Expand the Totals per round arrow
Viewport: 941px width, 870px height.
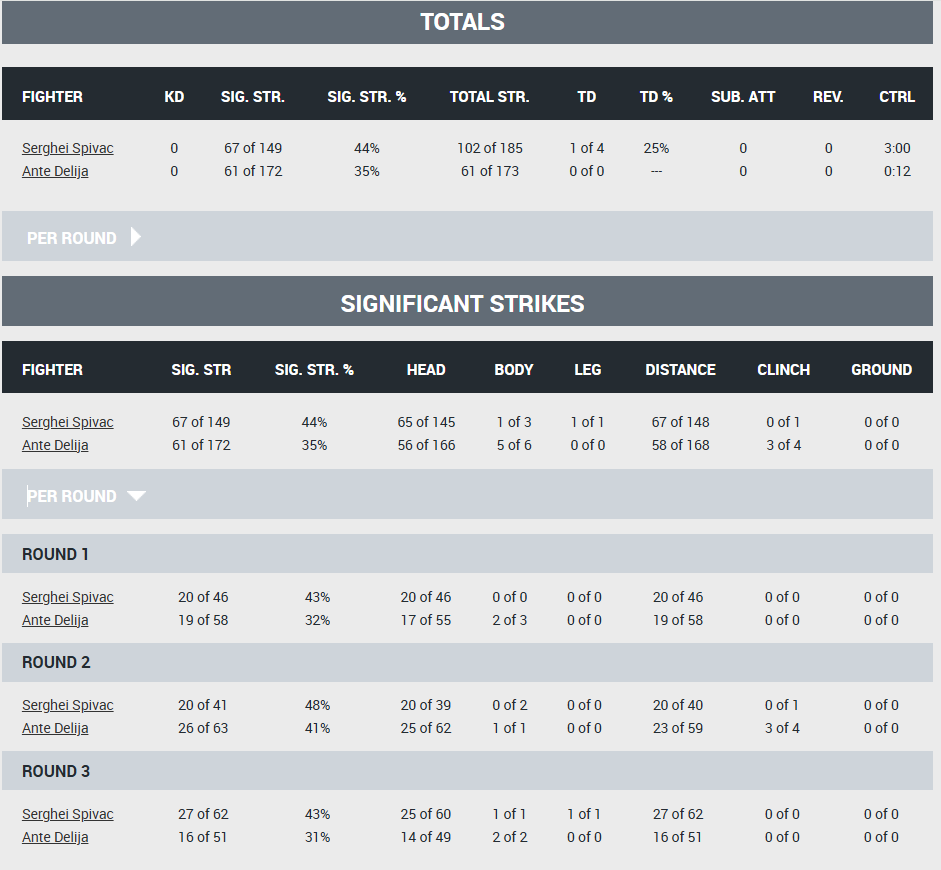click(136, 237)
